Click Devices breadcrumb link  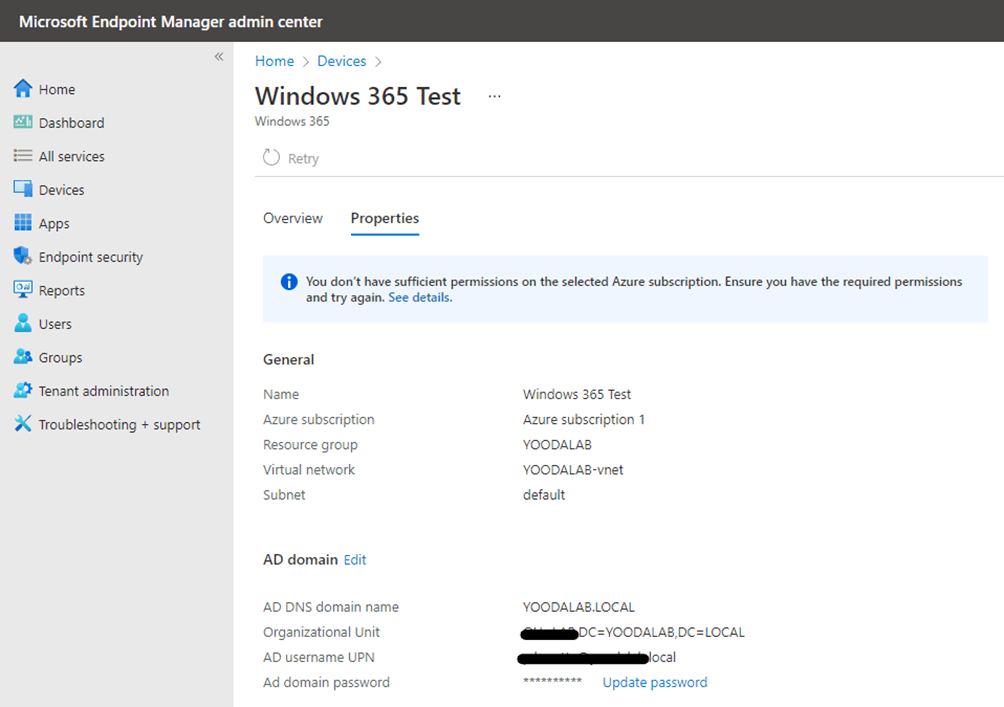pyautogui.click(x=342, y=61)
